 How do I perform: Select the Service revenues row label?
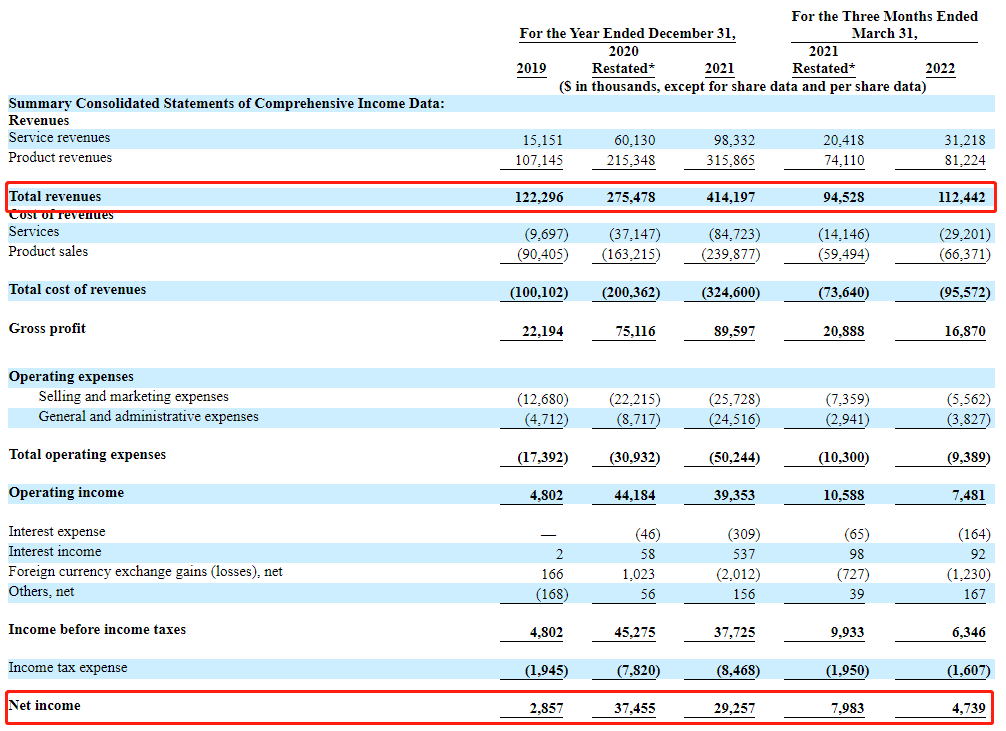pos(59,138)
